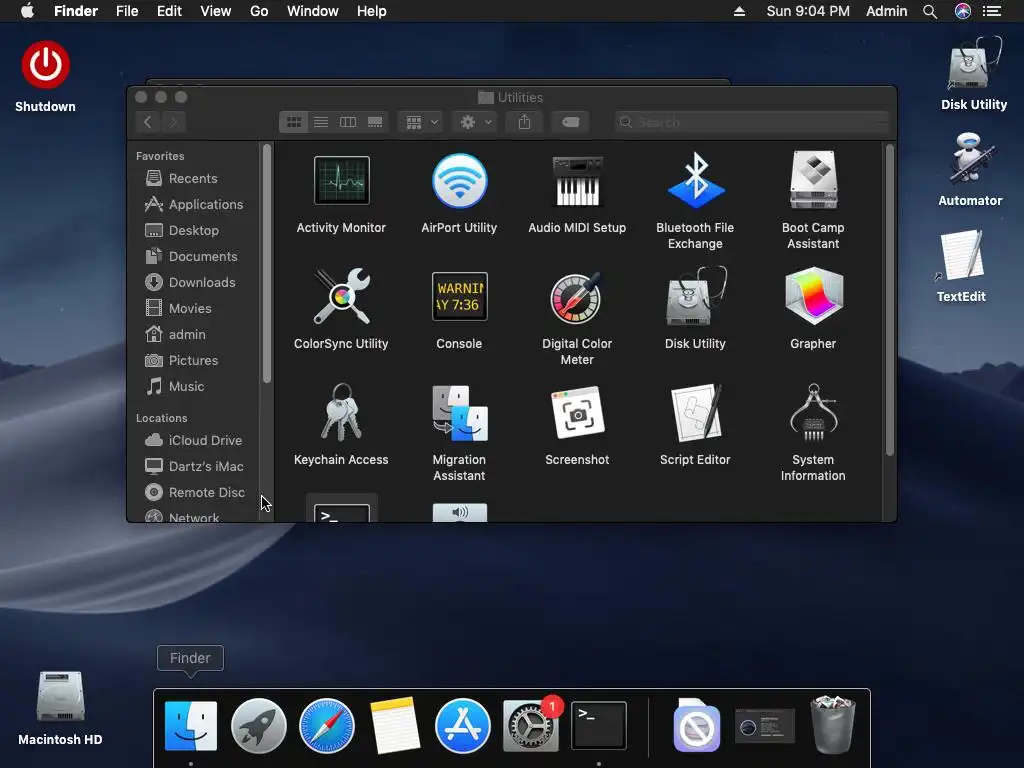Screen dimensions: 1024x768
Task: Launch Script Editor
Action: (696, 413)
